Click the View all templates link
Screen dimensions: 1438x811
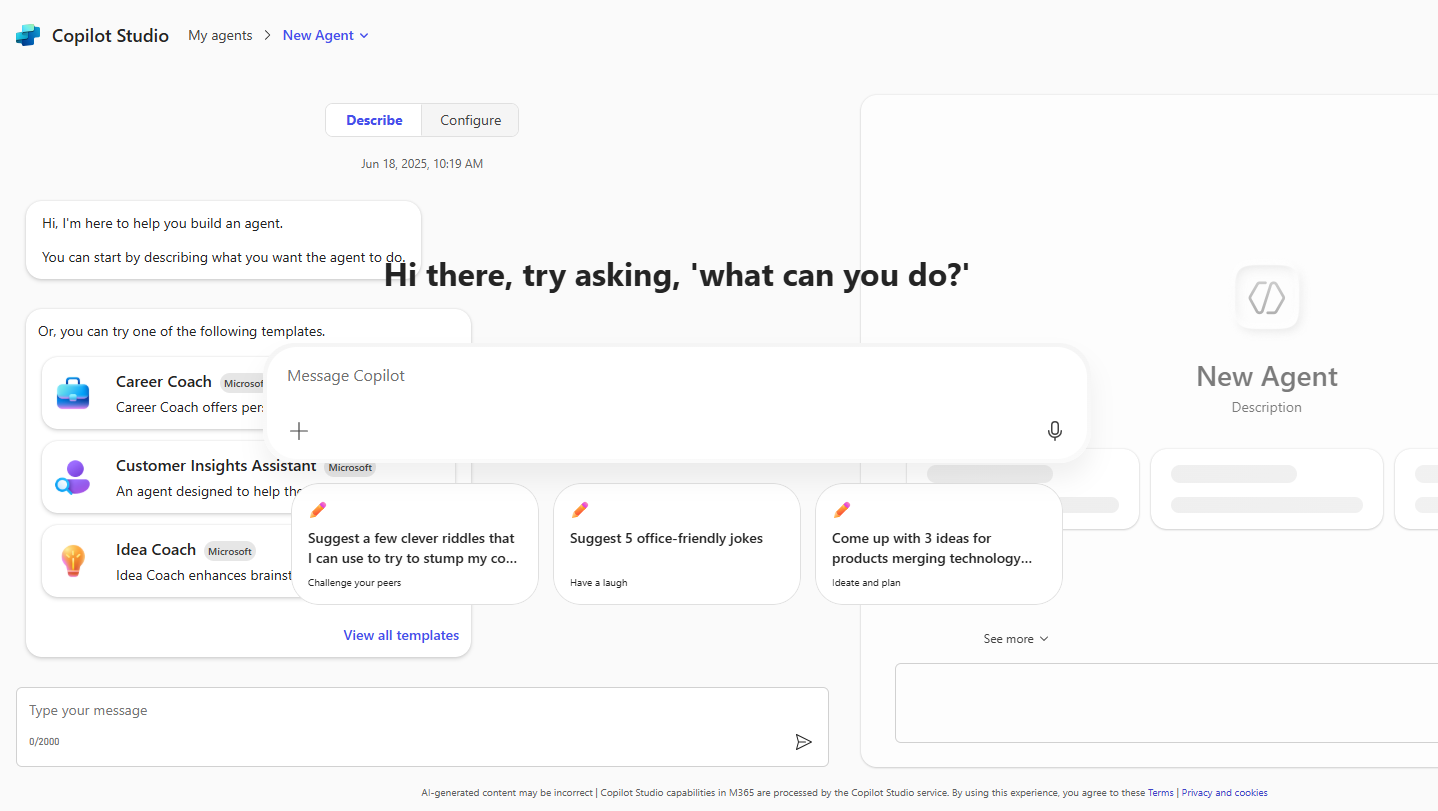[401, 635]
